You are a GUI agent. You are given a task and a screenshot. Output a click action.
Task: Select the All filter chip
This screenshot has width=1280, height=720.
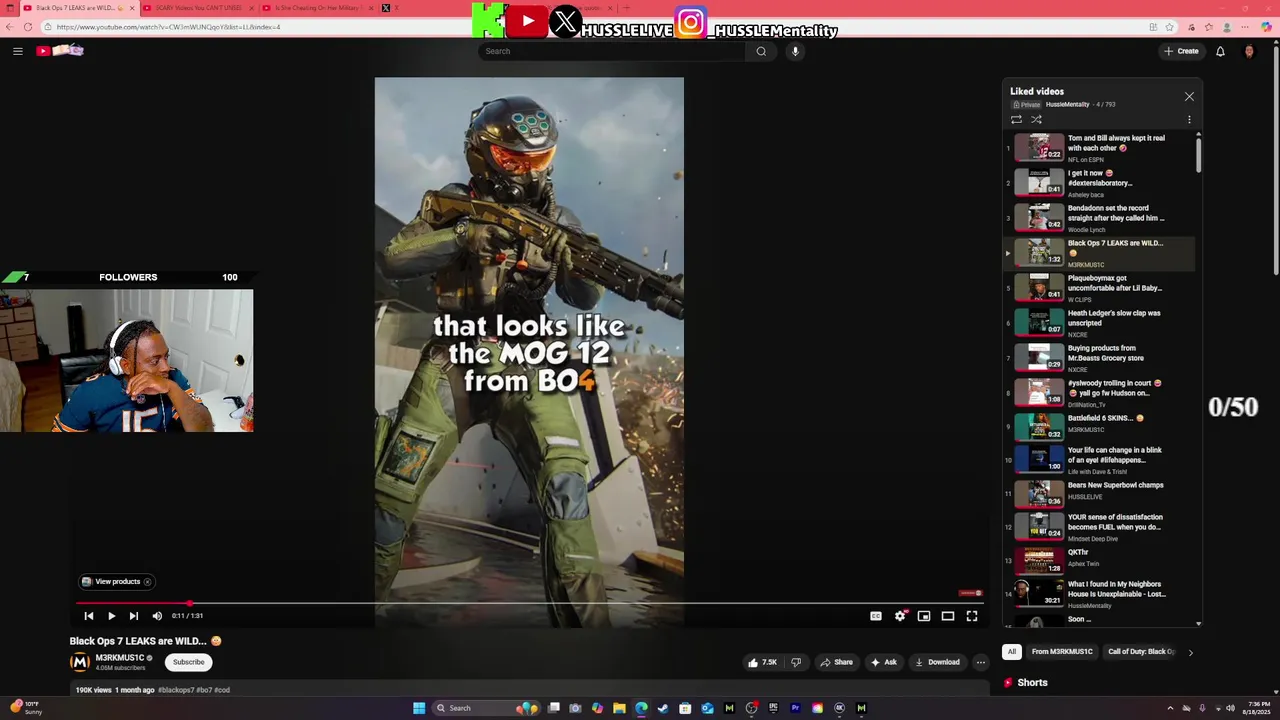point(1012,652)
